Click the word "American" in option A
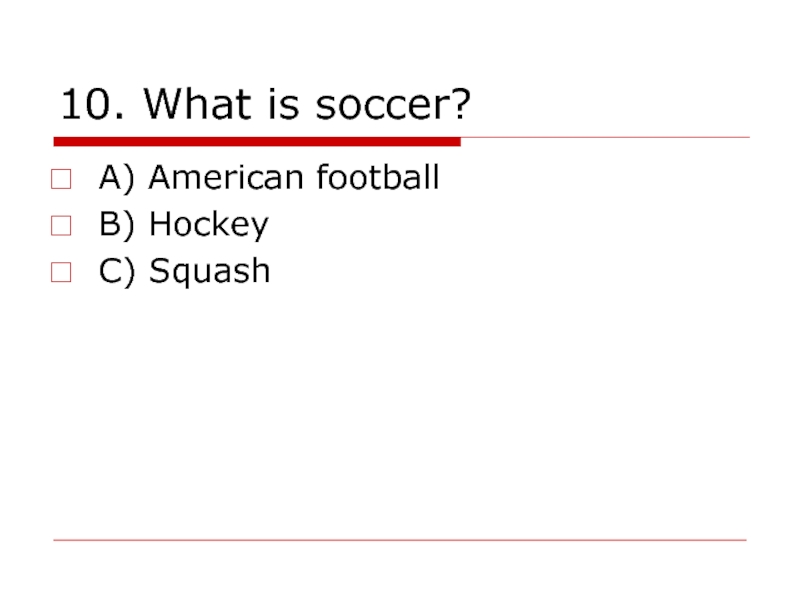800x600 pixels. click(226, 178)
